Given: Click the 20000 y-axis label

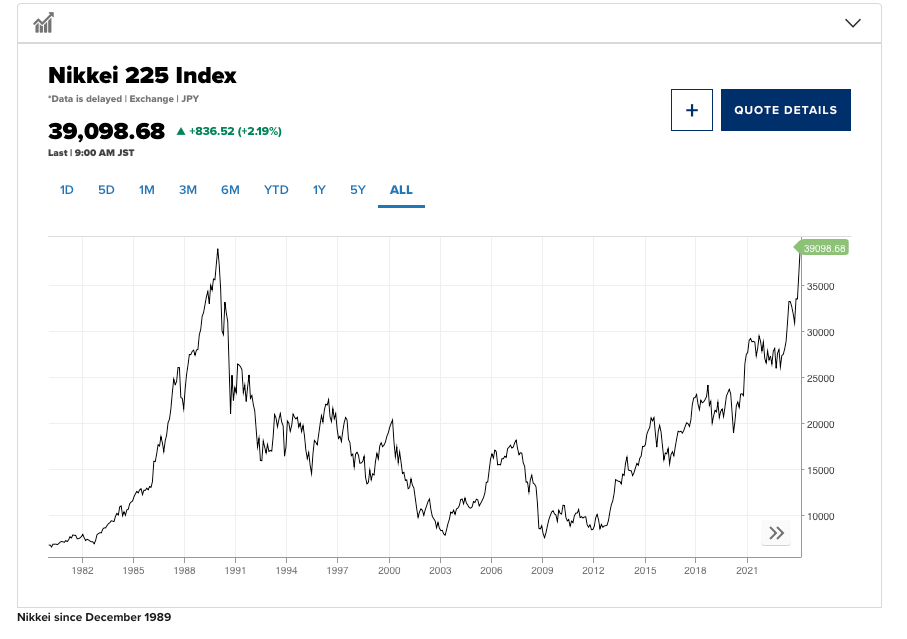Looking at the screenshot, I should pyautogui.click(x=821, y=424).
